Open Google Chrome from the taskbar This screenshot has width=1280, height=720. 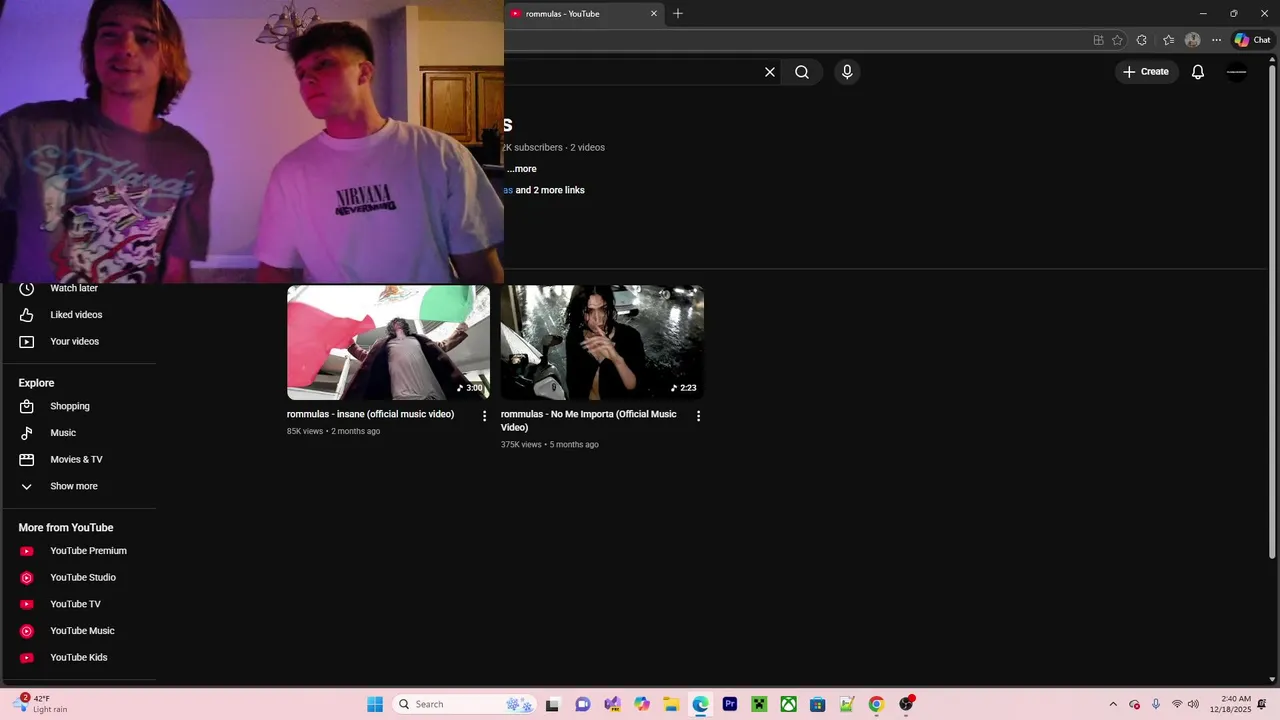pyautogui.click(x=876, y=704)
